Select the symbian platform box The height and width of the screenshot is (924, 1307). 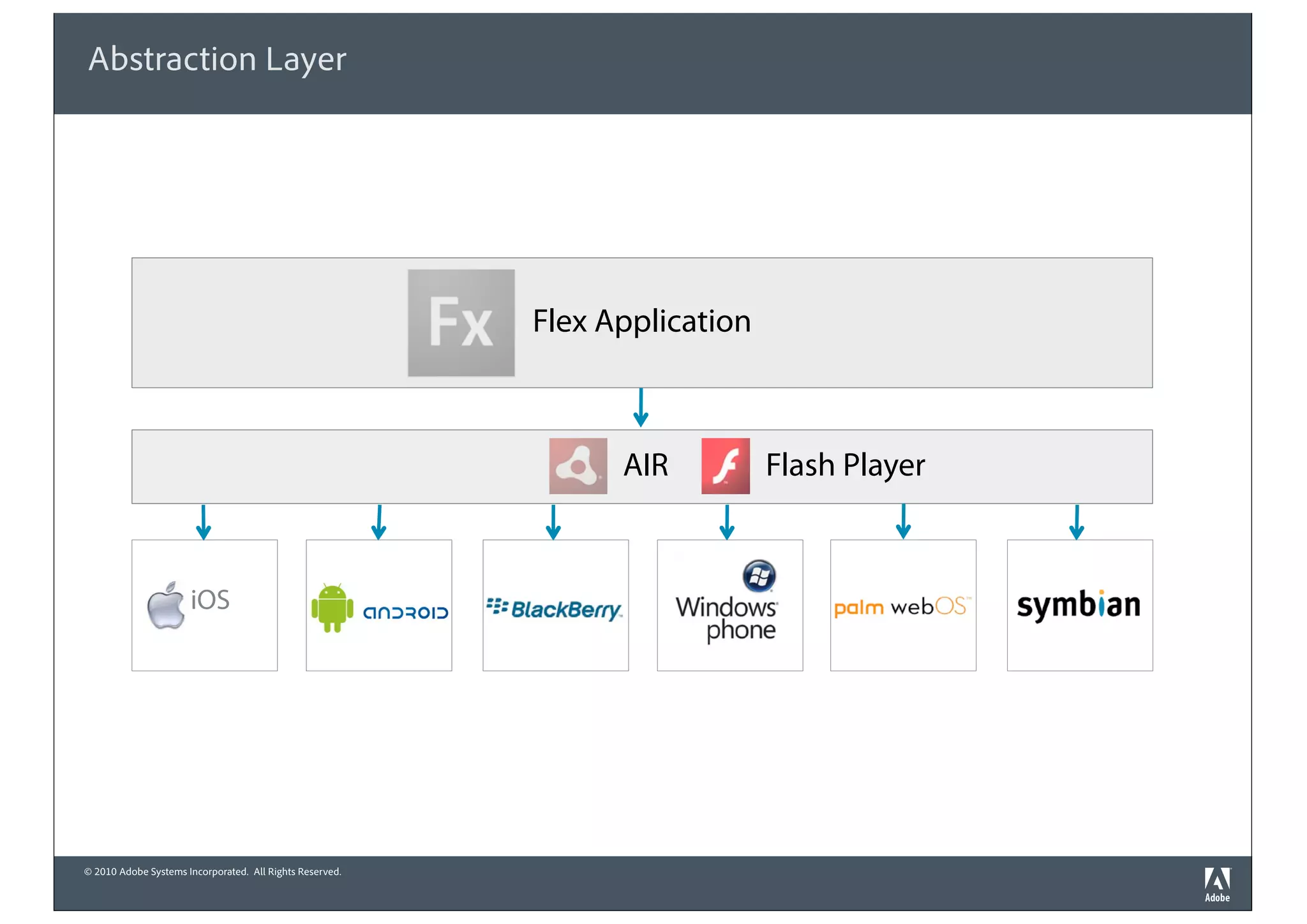pyautogui.click(x=1079, y=605)
